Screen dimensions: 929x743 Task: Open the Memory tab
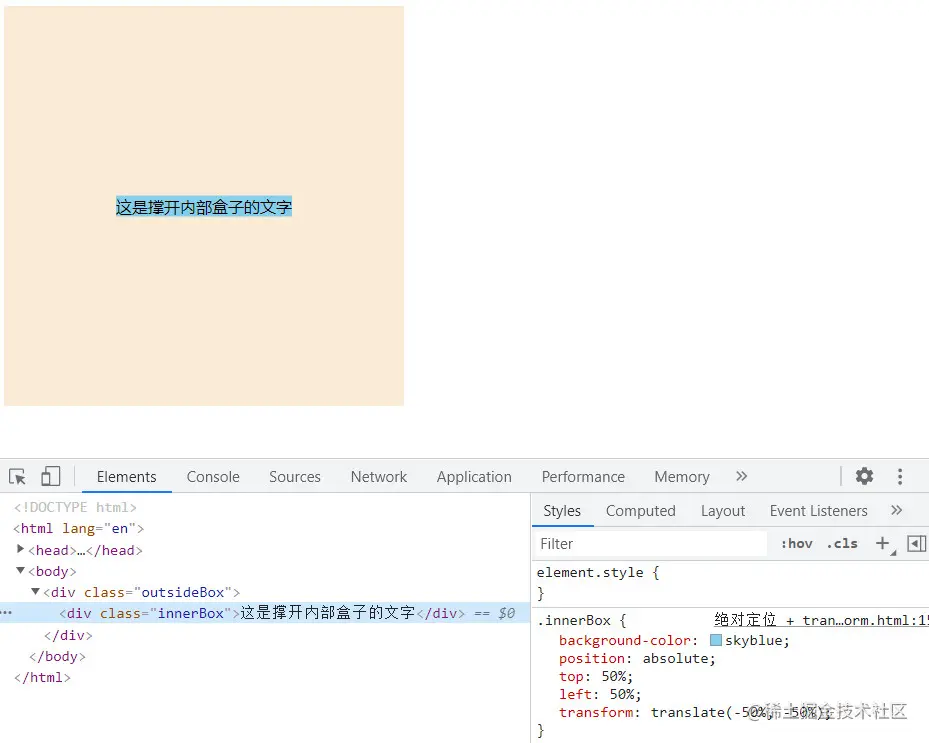[x=682, y=477]
